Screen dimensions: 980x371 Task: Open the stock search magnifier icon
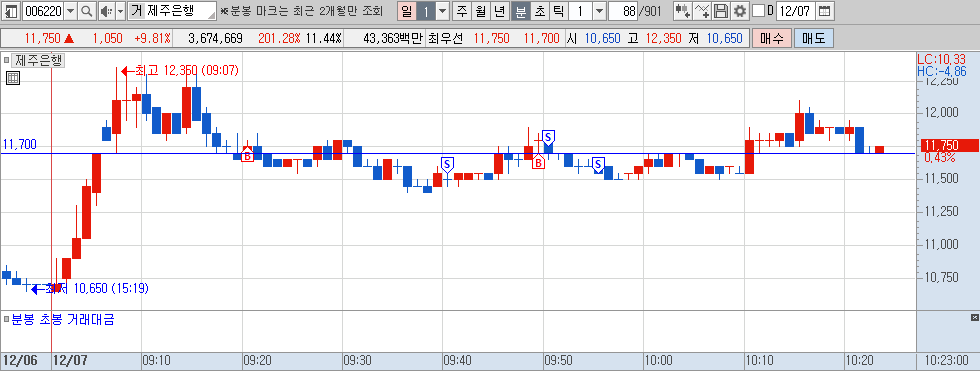point(87,11)
